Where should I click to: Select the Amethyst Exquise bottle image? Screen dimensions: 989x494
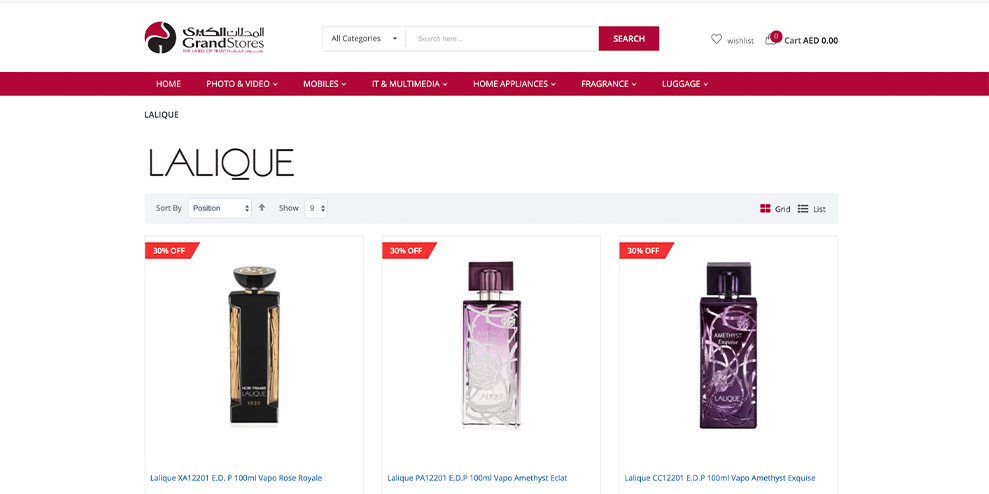(729, 346)
